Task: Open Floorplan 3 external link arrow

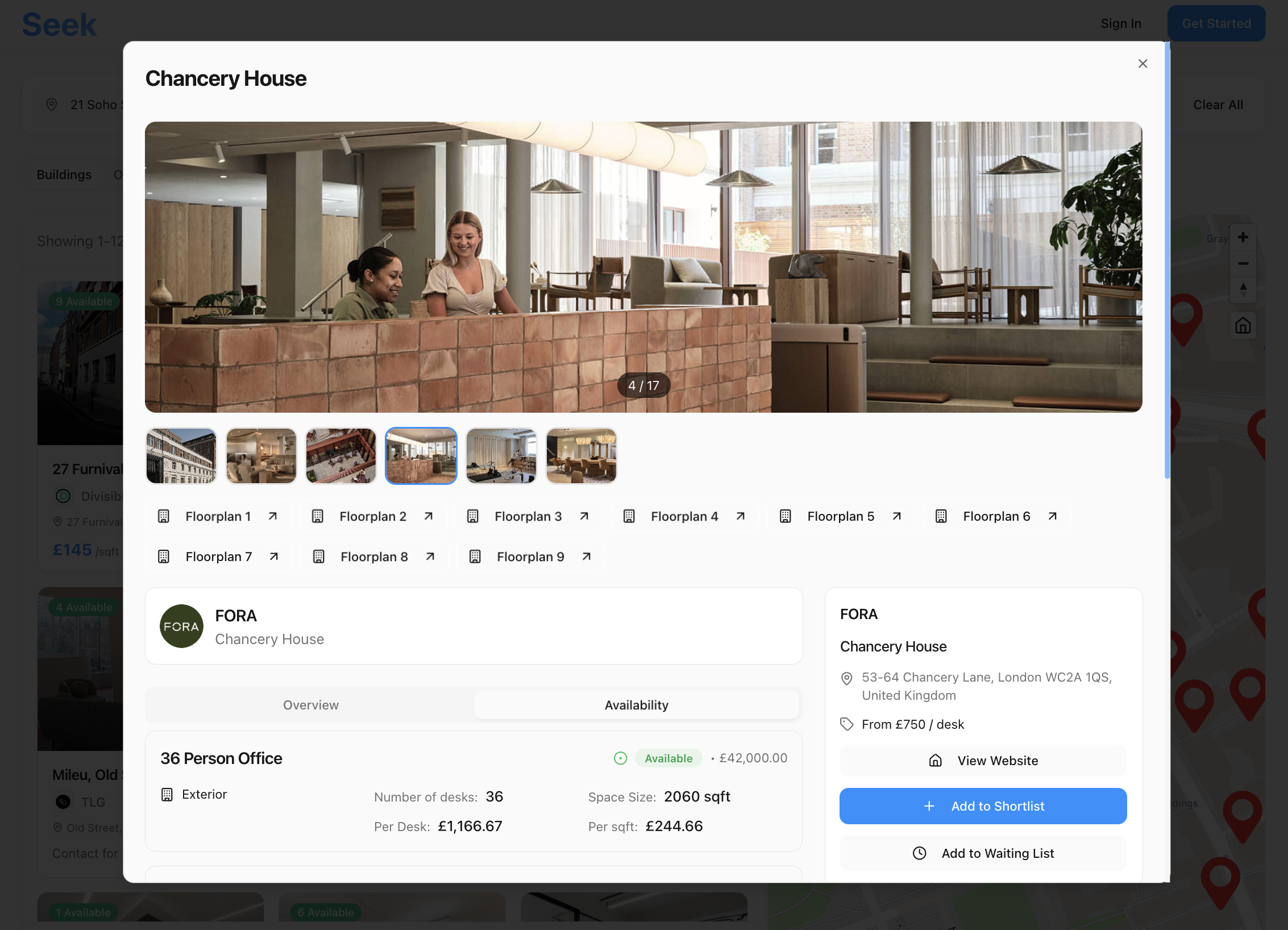Action: (x=584, y=516)
